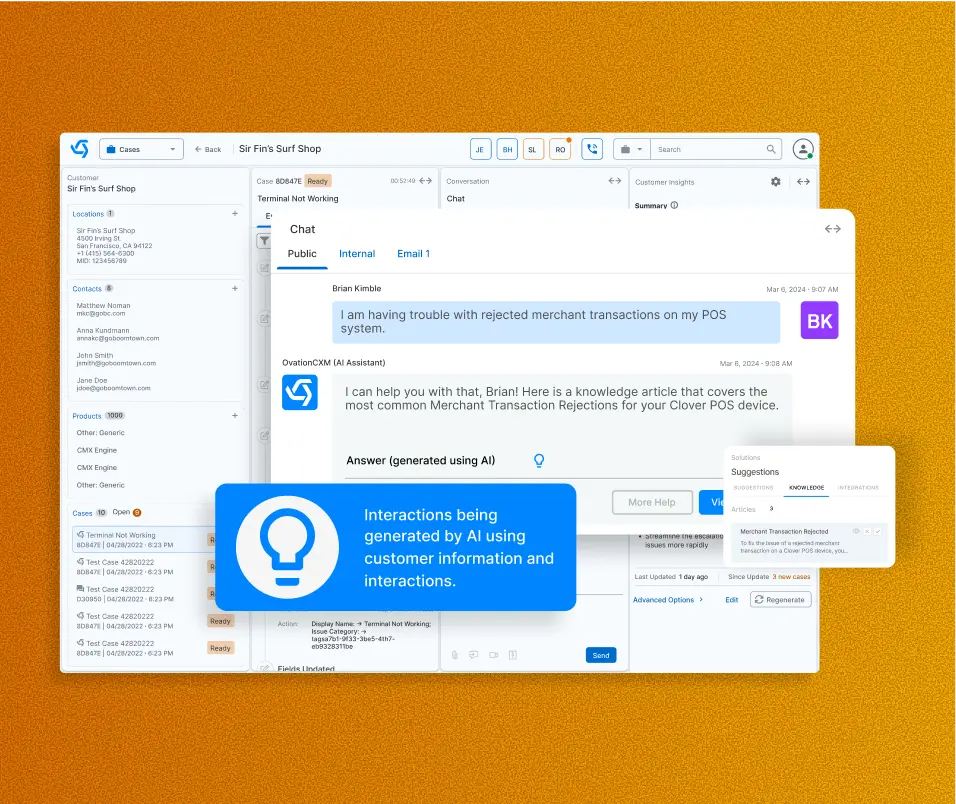Screen dimensions: 956x804
Task: Click the OvationCXM AI Assistant avatar
Action: click(299, 393)
